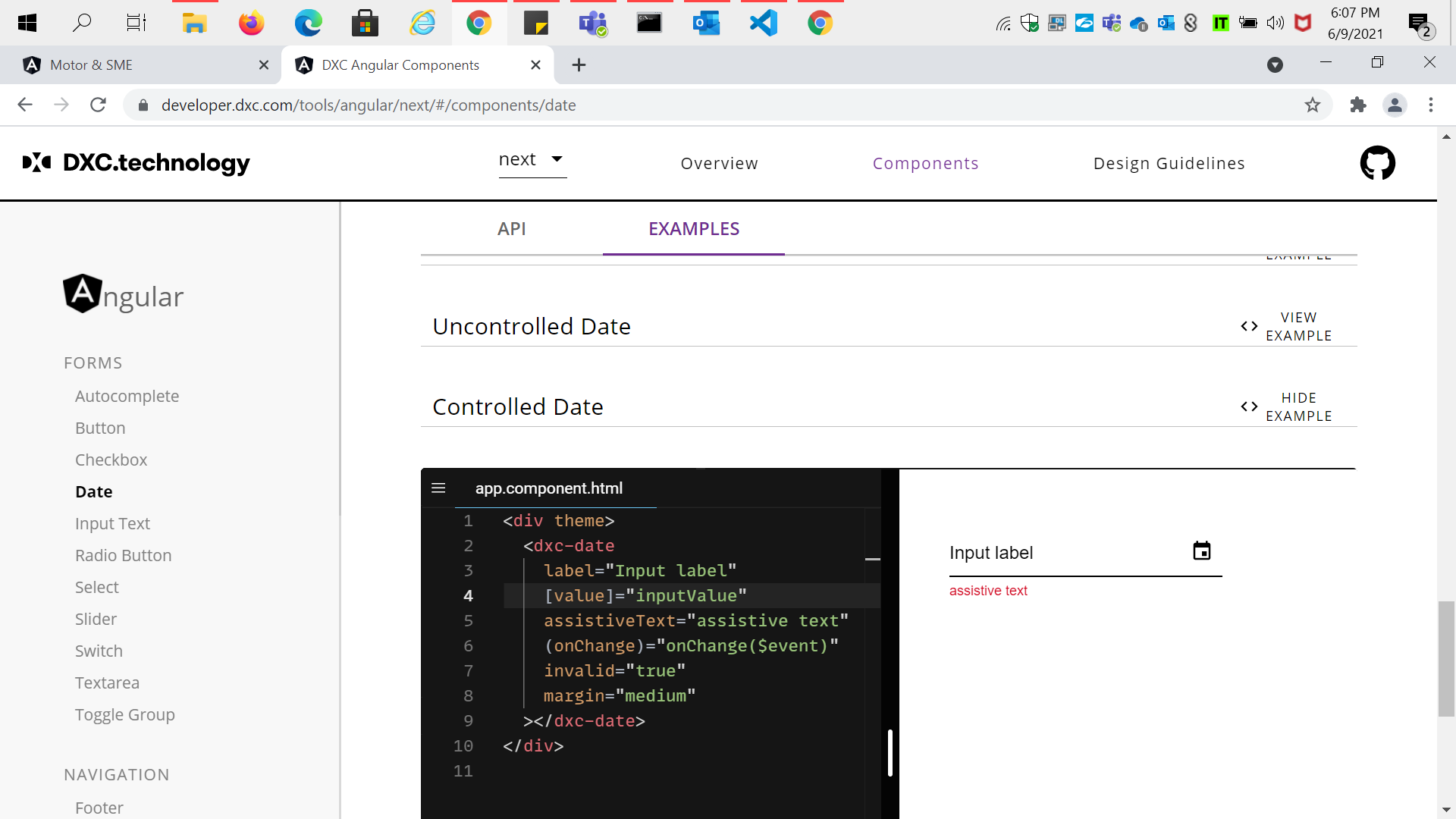Open the Input Text component page
Screen dimensions: 1456x819
[x=112, y=524]
